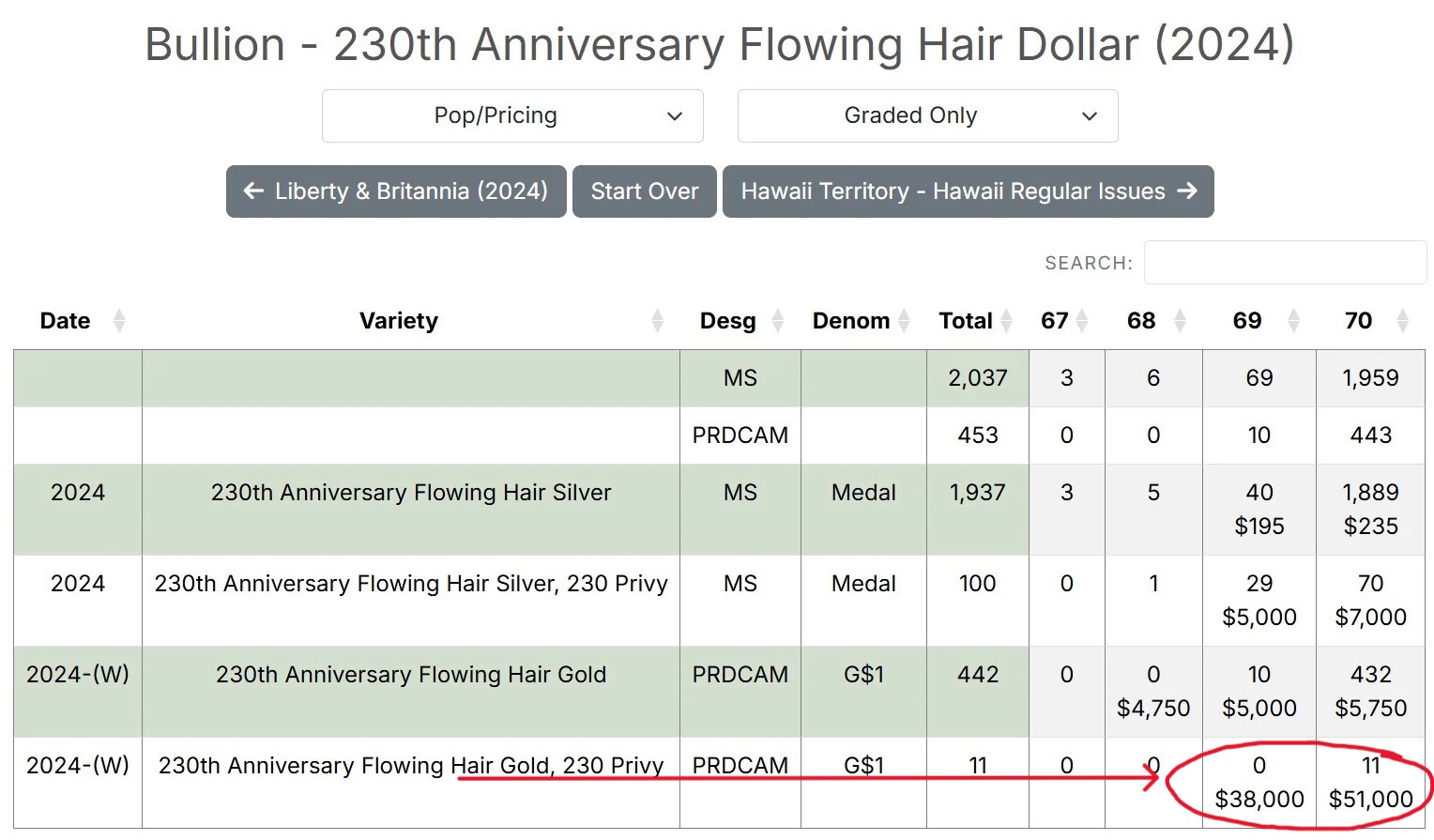The image size is (1434, 840).
Task: Sort by grade 70 column icon
Action: pyautogui.click(x=1403, y=321)
